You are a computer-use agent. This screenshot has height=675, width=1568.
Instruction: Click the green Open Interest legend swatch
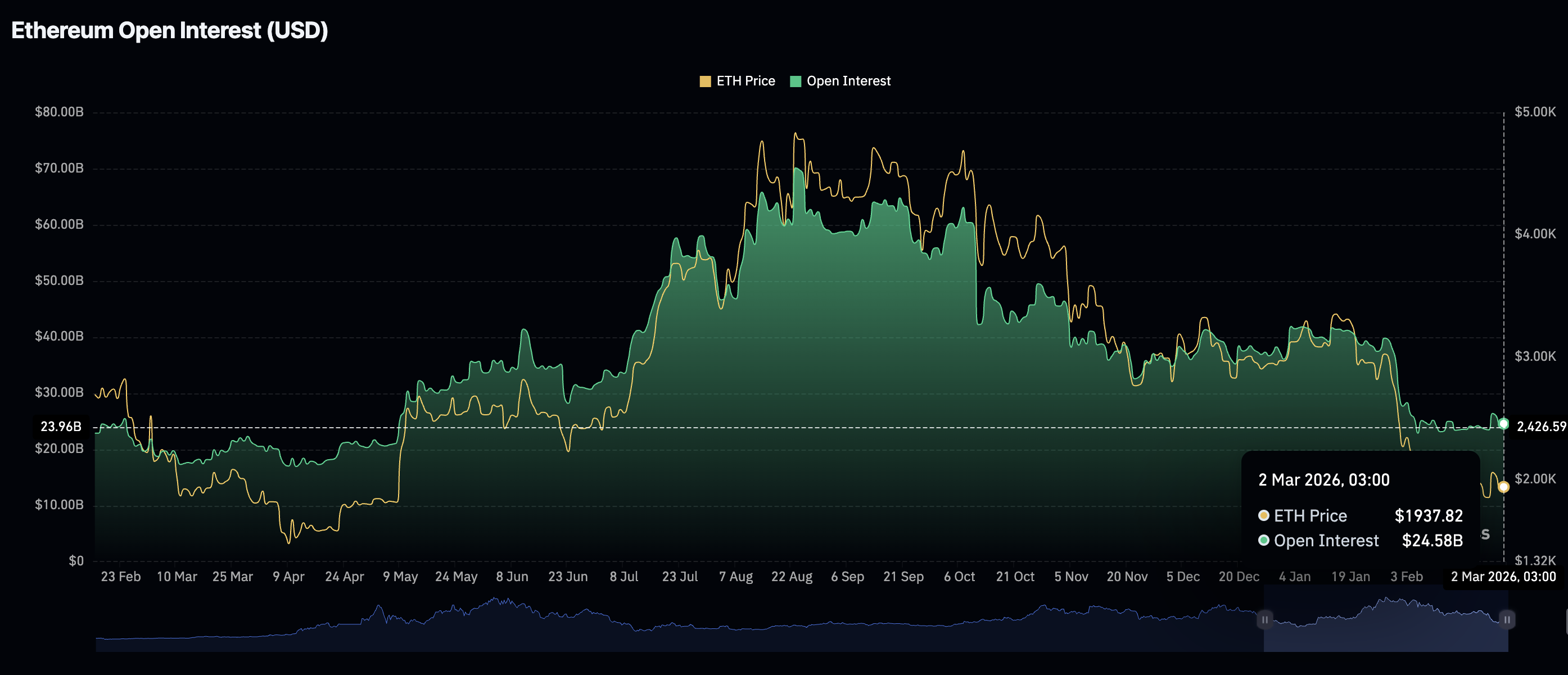(795, 81)
